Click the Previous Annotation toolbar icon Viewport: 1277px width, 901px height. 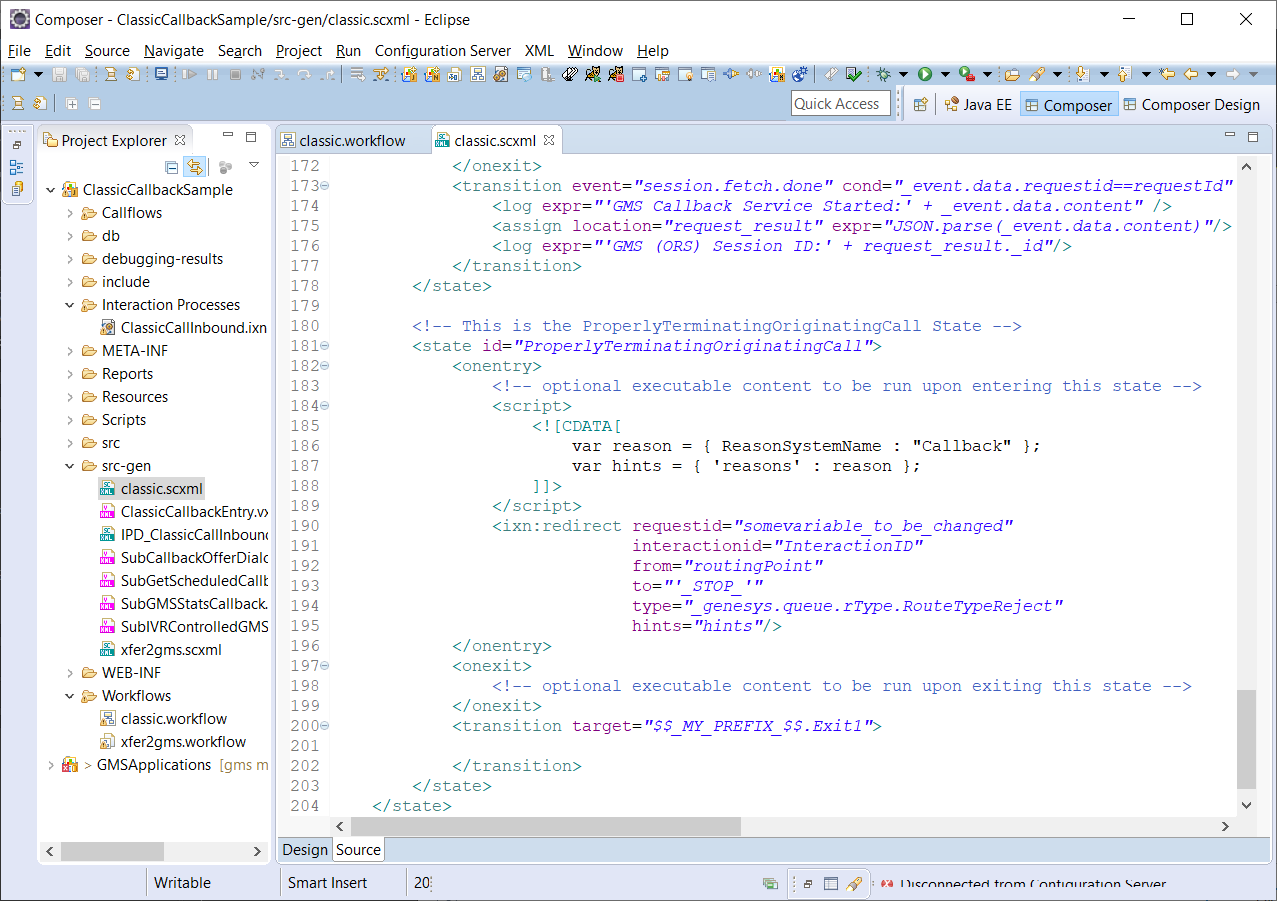[1124, 74]
